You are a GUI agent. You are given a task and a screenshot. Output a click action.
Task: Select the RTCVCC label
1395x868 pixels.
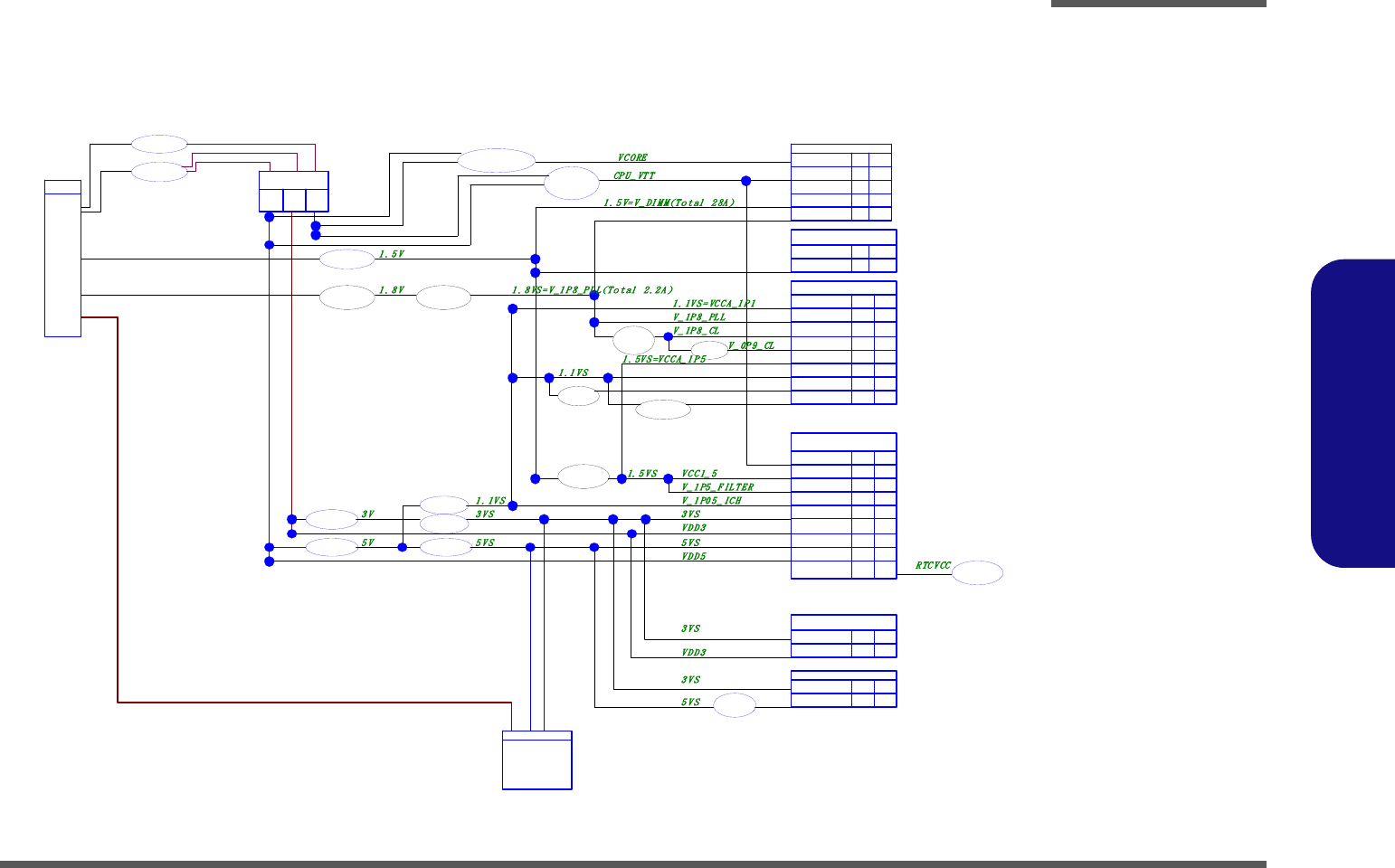[x=933, y=566]
